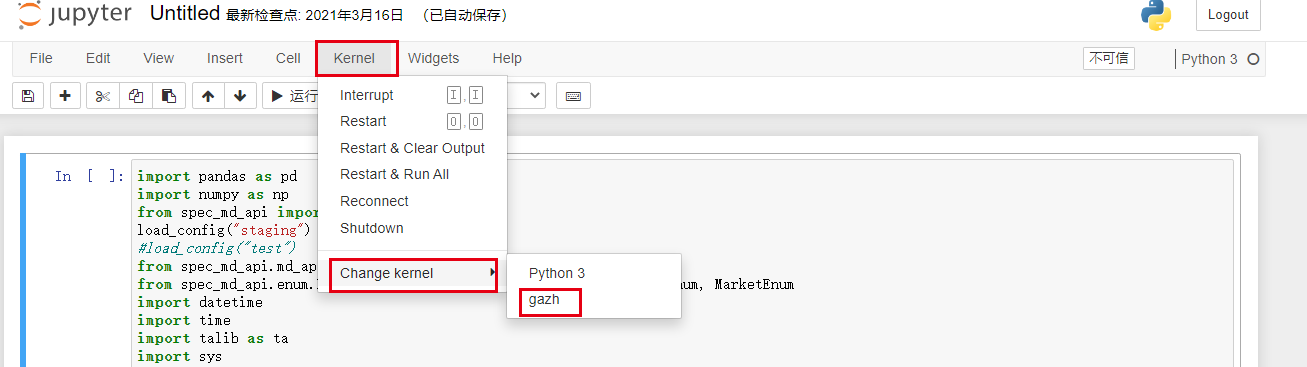Open the cell type dropdown
The image size is (1307, 367).
(527, 96)
